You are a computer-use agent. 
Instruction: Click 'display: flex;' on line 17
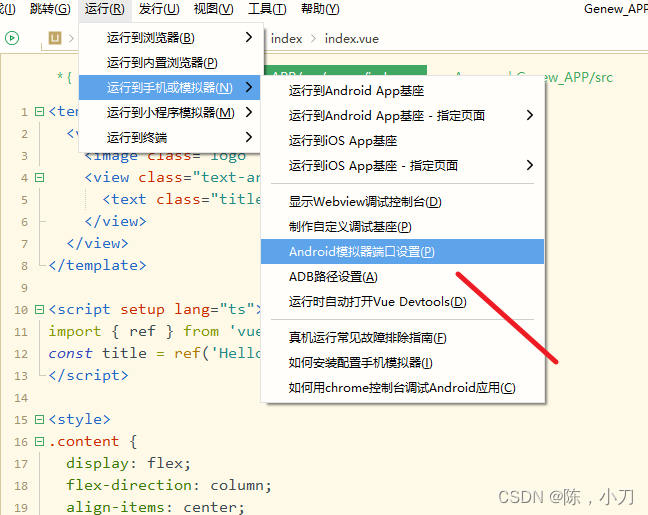click(129, 463)
